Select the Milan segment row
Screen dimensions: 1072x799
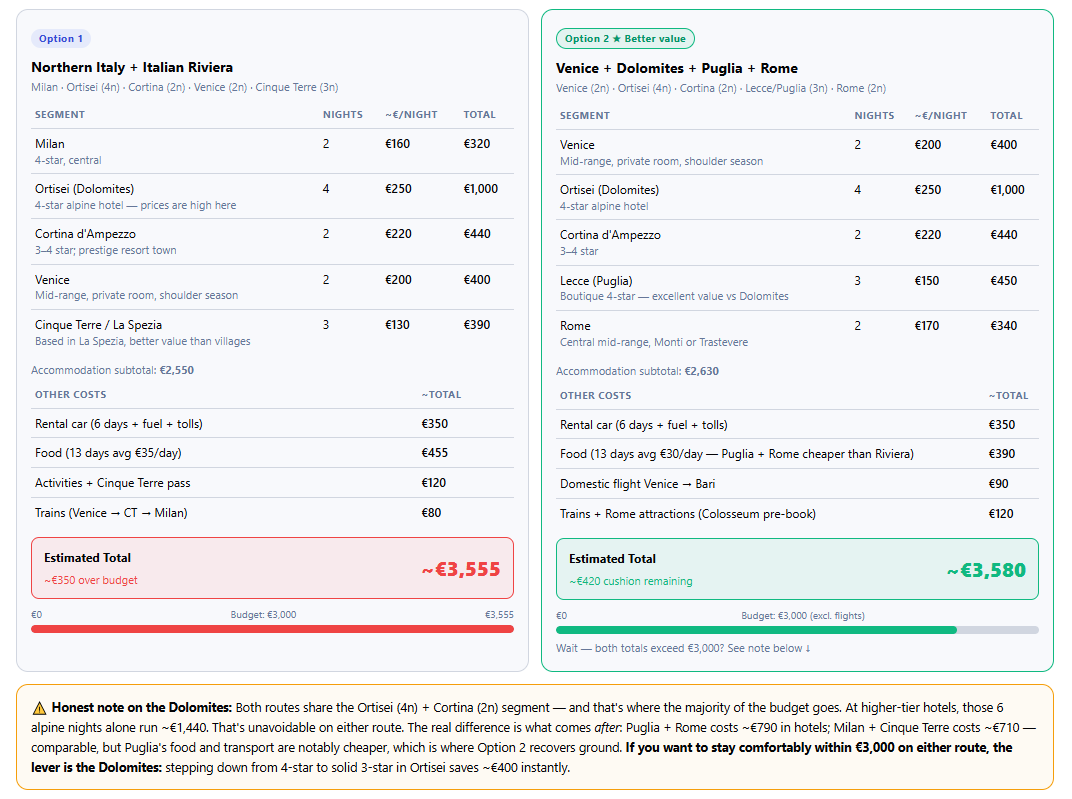[272, 151]
